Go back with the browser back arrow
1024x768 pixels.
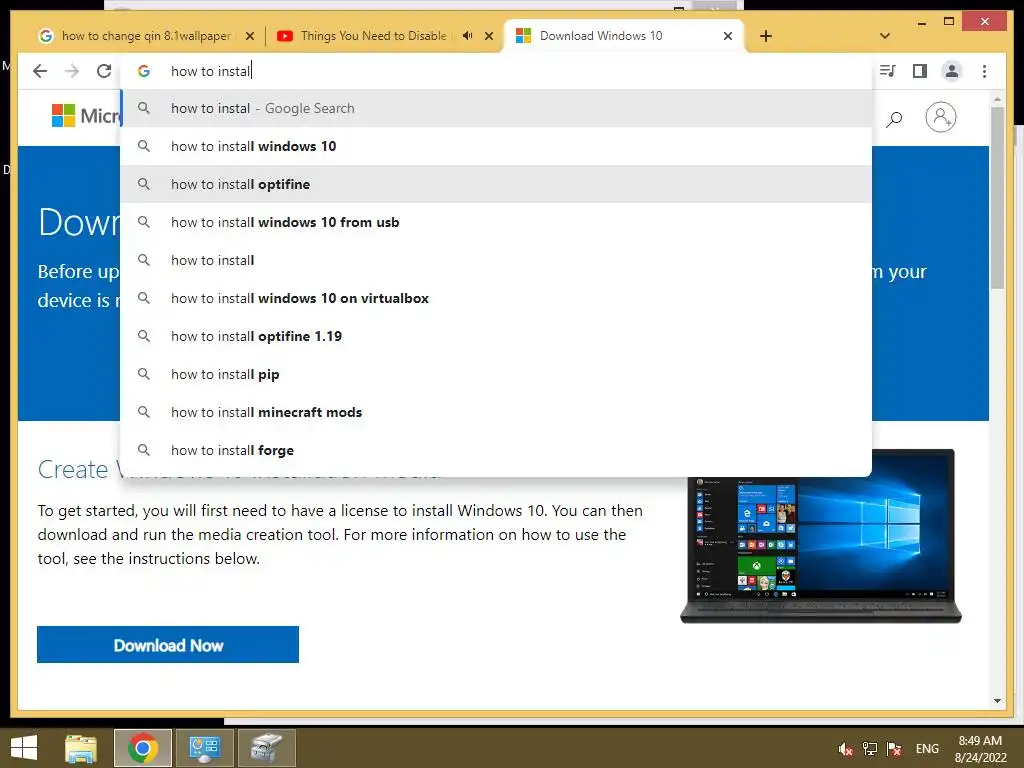40,71
